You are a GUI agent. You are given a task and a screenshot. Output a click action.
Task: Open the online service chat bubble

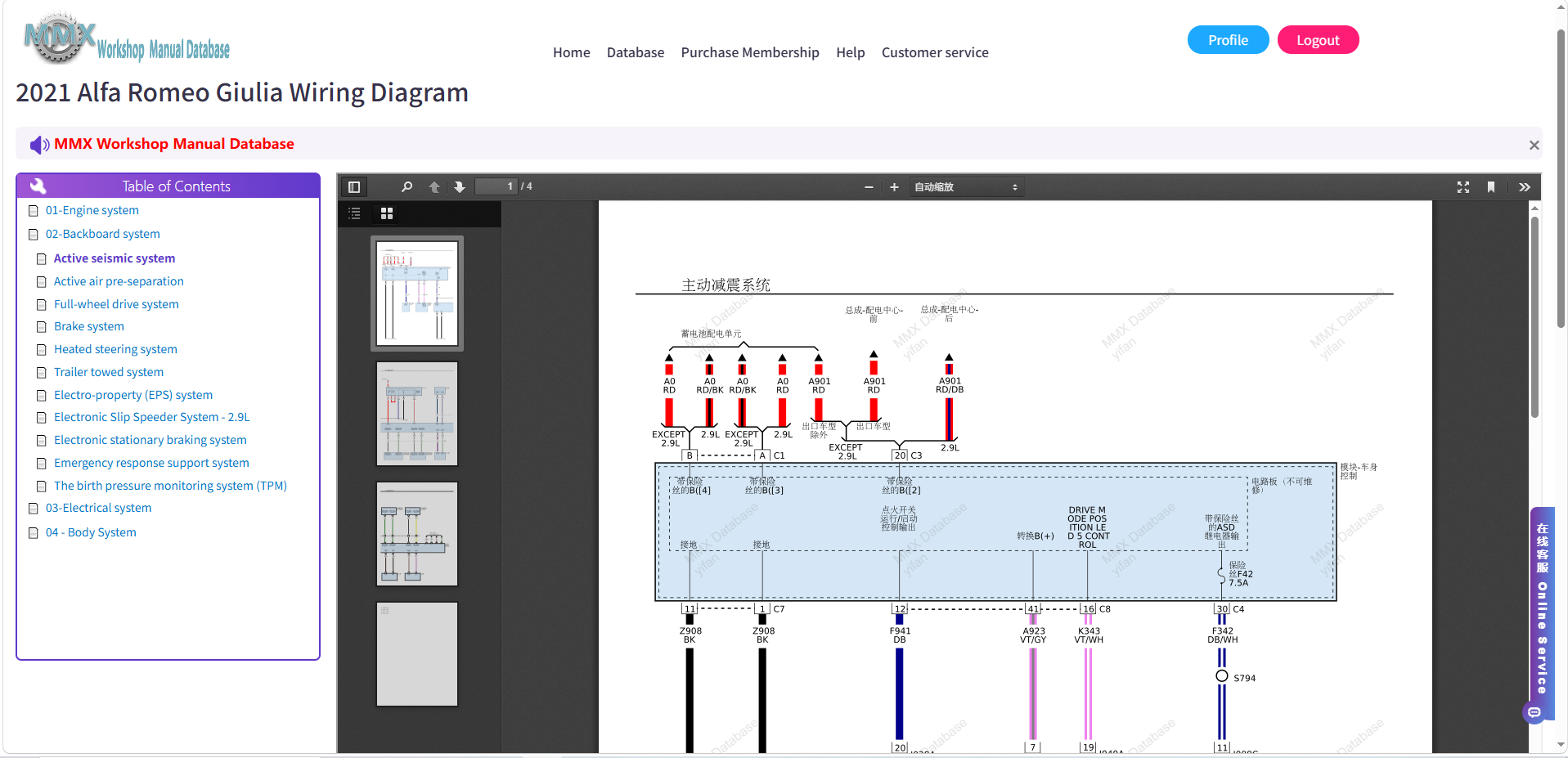click(x=1534, y=712)
